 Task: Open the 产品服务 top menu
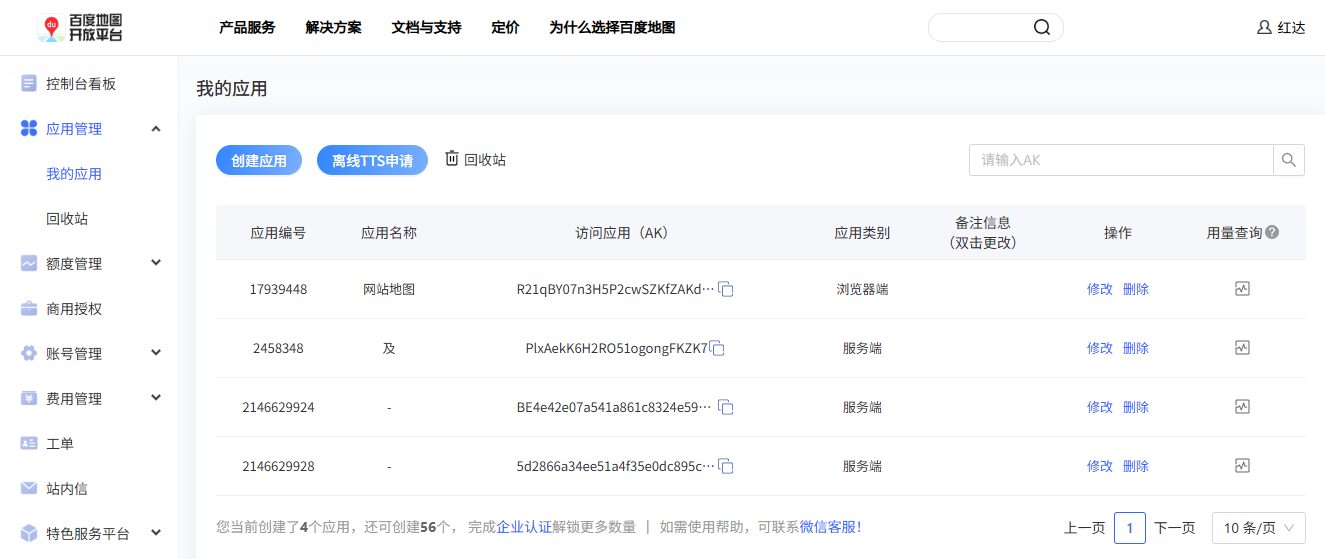point(247,28)
